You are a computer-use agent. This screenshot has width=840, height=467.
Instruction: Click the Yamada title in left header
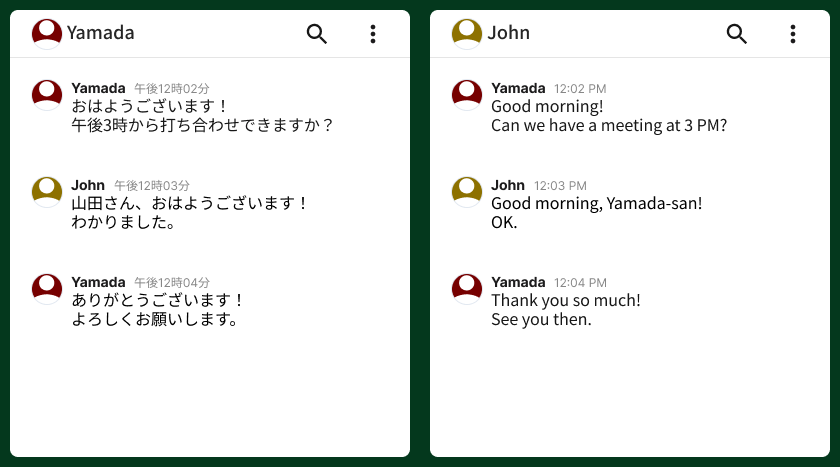[101, 33]
